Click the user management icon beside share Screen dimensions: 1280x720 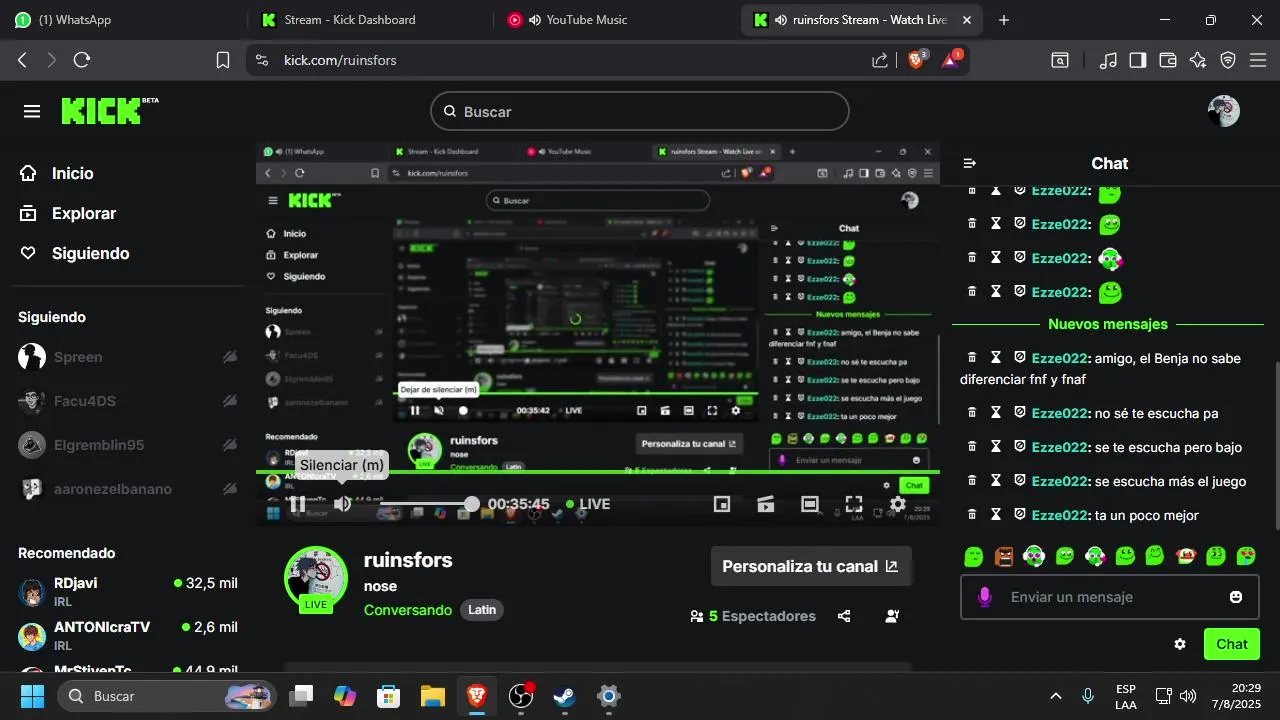coord(892,616)
